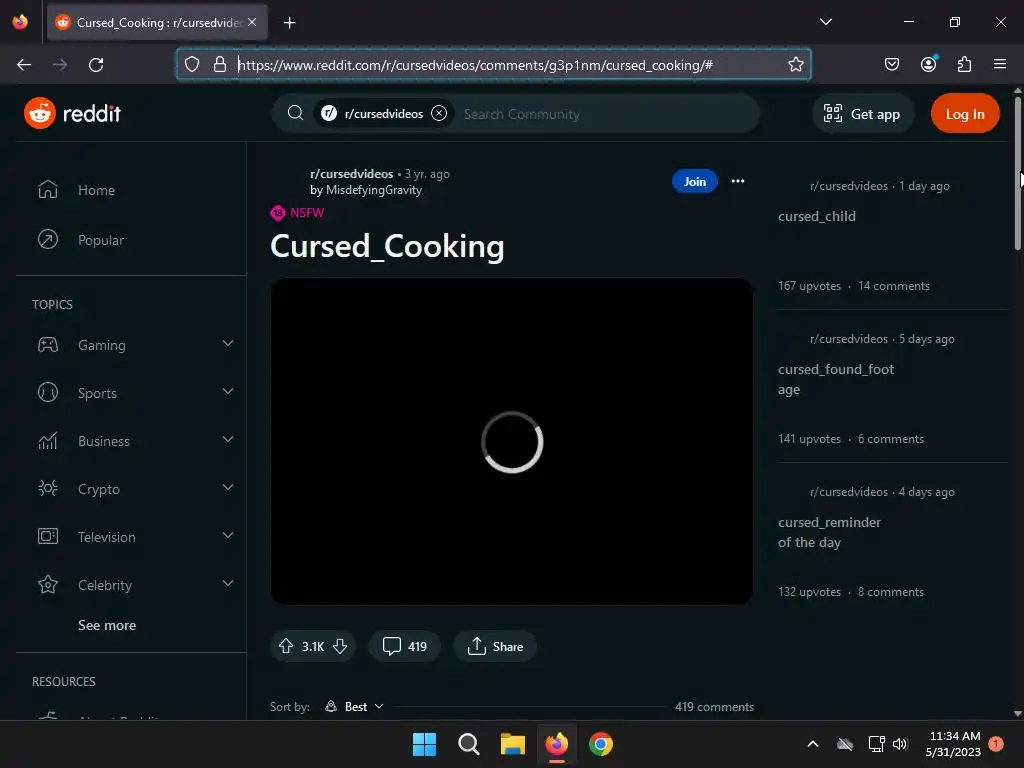This screenshot has height=768, width=1024.
Task: Click the site padlock icon
Action: [x=219, y=65]
